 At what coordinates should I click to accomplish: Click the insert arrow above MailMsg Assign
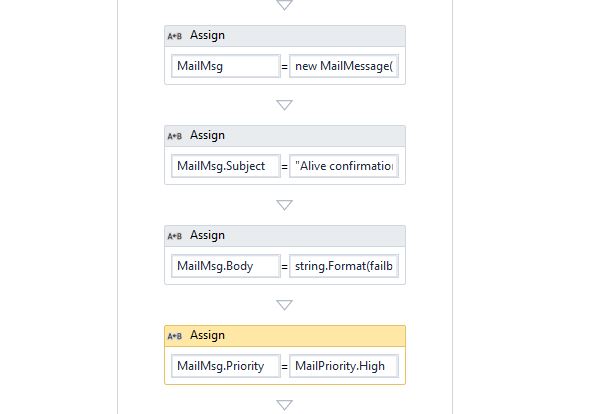click(x=284, y=5)
